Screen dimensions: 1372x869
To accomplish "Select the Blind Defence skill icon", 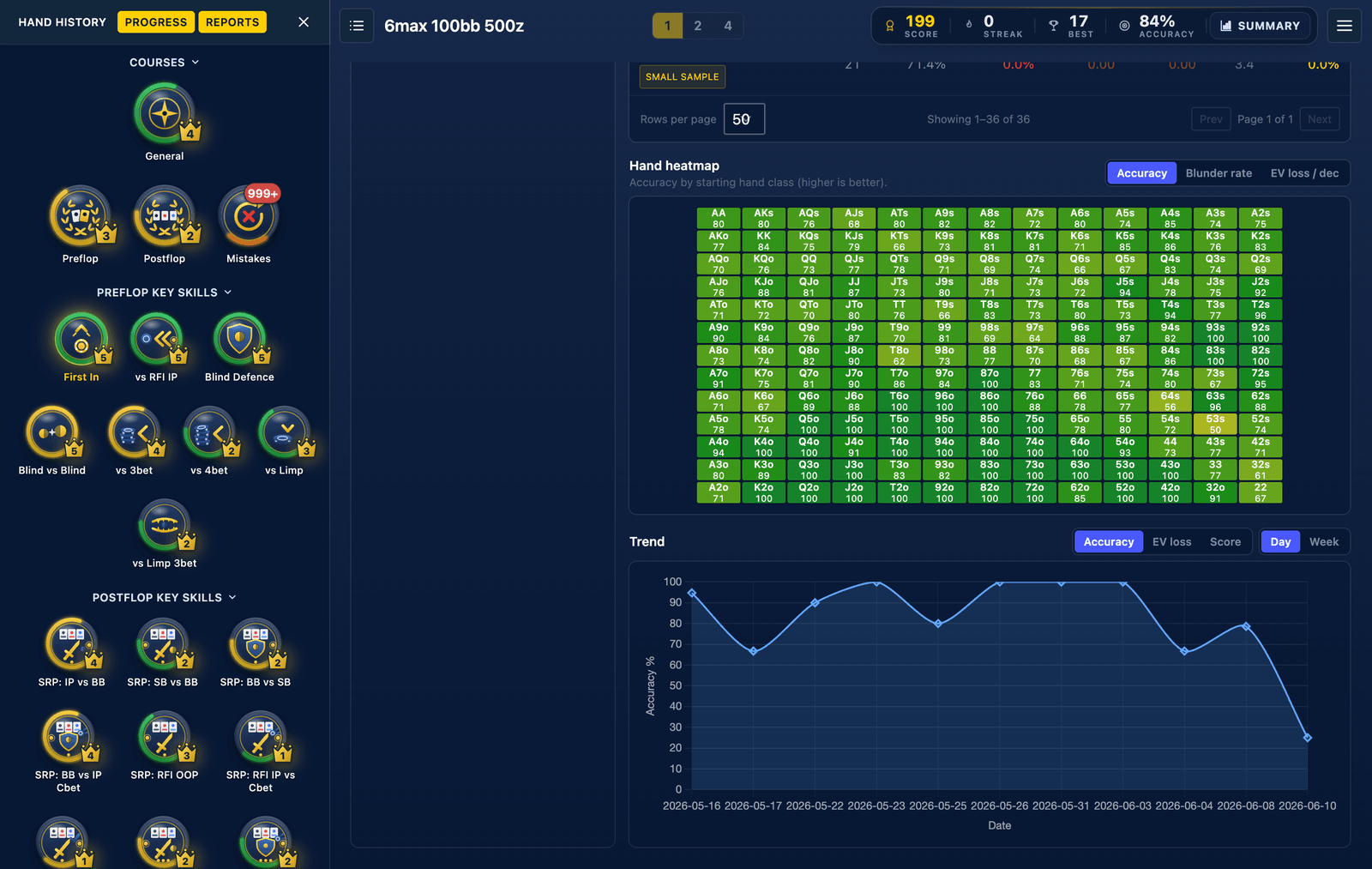I will (x=239, y=339).
